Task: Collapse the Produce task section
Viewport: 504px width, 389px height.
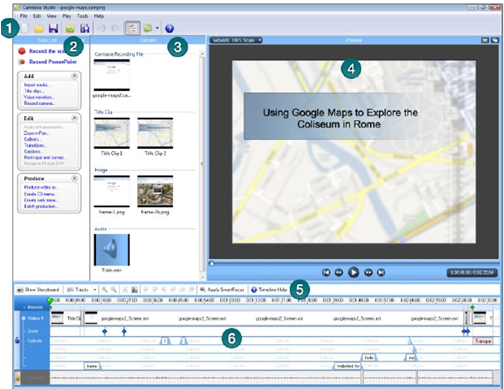Action: pyautogui.click(x=75, y=178)
